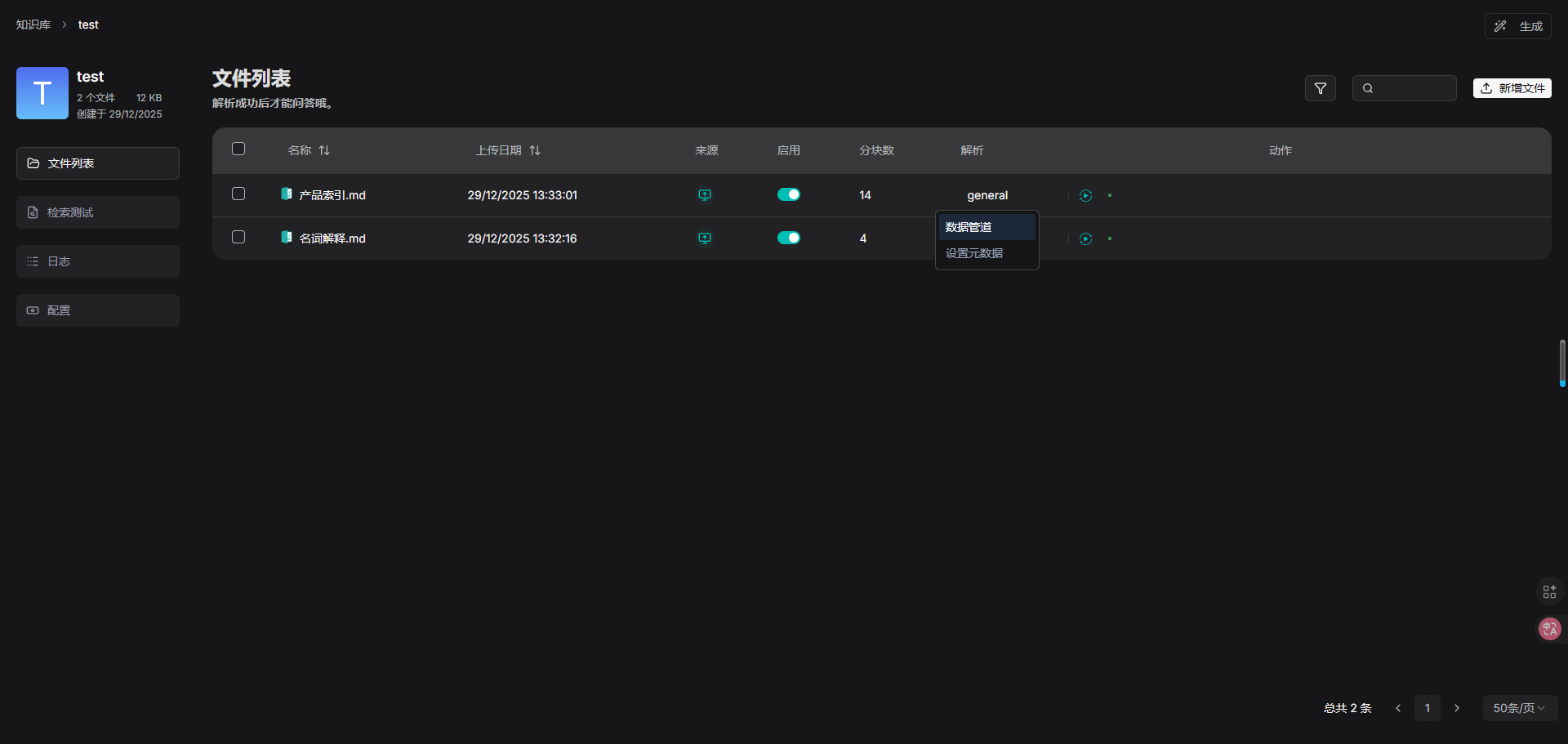The width and height of the screenshot is (1568, 744).
Task: Open the general parser dropdown for 产品索引.md
Action: pyautogui.click(x=987, y=195)
